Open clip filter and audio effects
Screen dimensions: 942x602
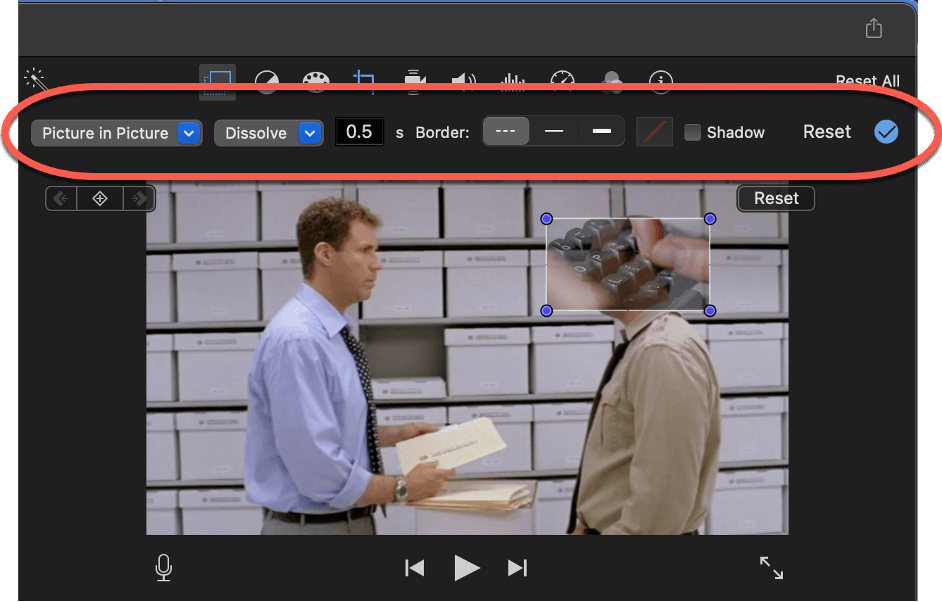pyautogui.click(x=612, y=82)
